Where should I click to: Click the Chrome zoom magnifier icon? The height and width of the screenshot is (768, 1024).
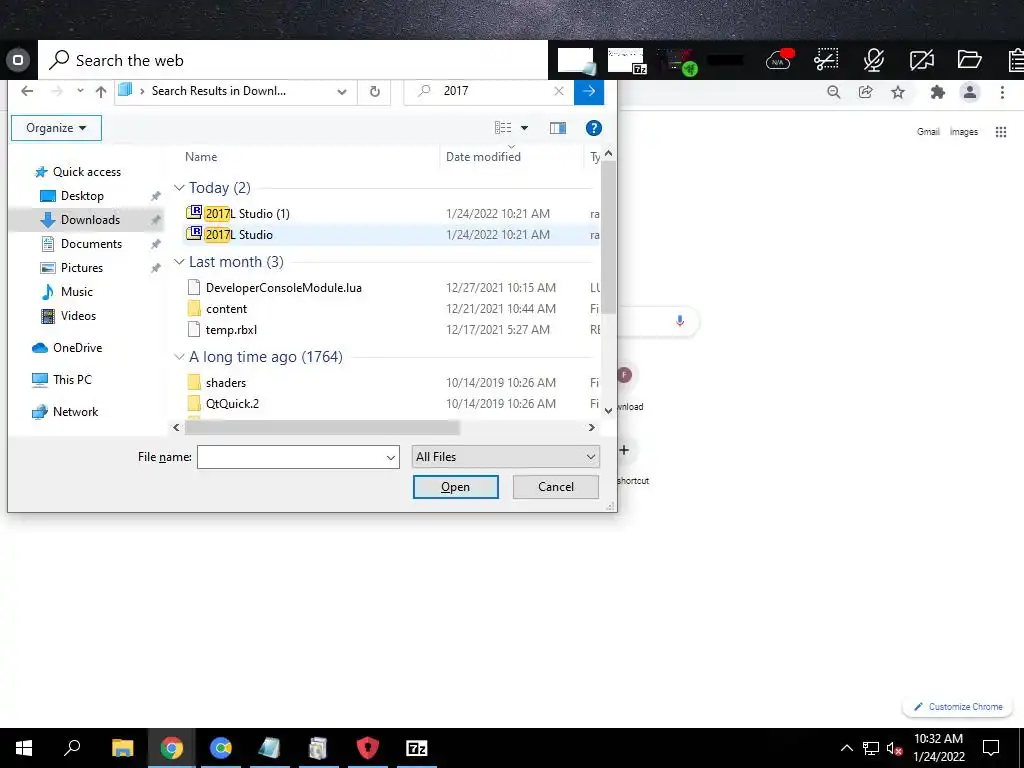coord(833,92)
